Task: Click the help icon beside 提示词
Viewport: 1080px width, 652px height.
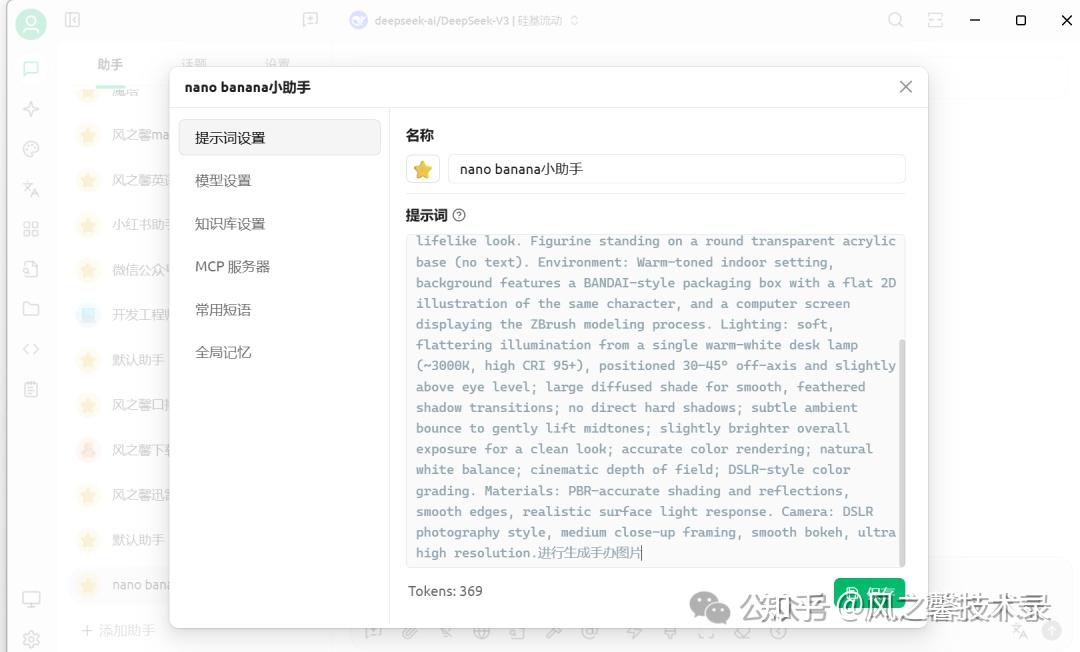Action: pyautogui.click(x=459, y=215)
